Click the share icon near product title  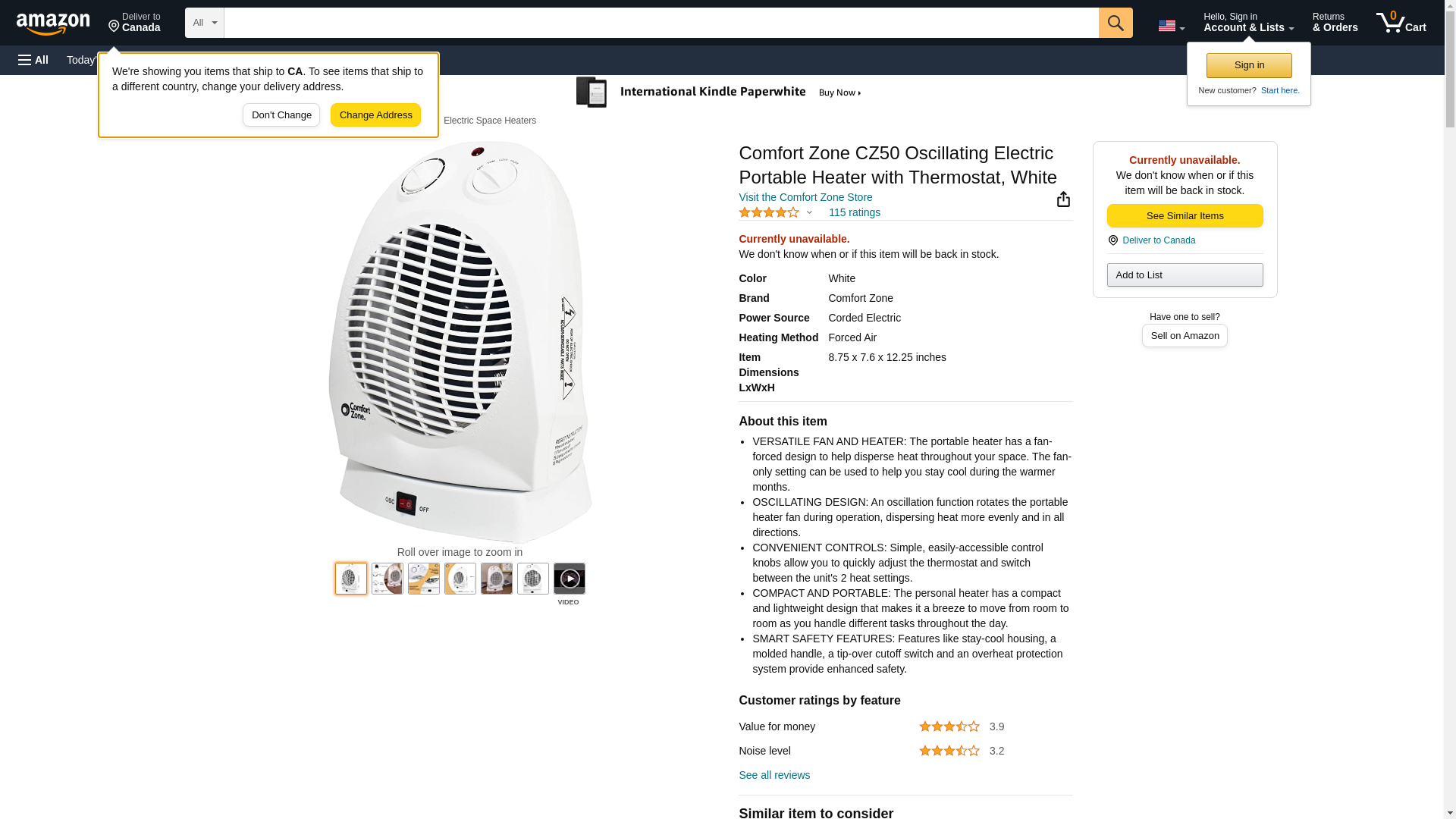1063,199
